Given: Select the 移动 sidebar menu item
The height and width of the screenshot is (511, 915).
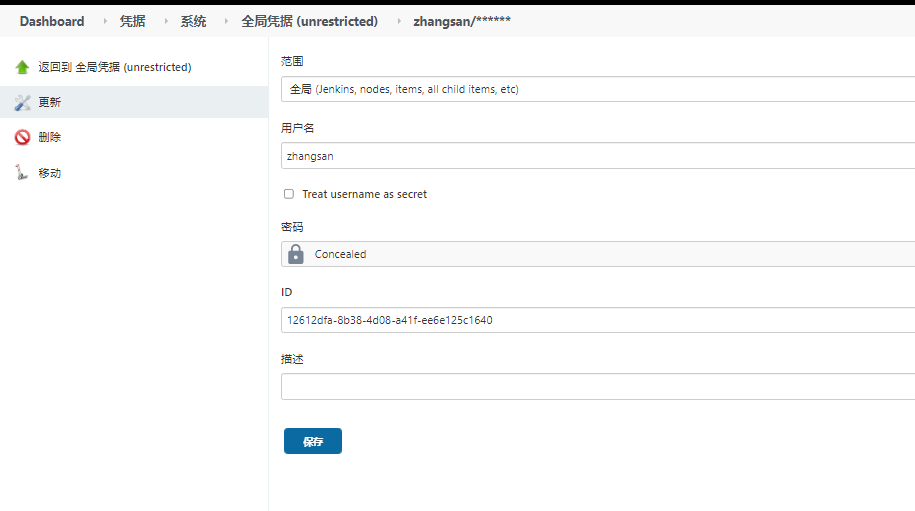Looking at the screenshot, I should [50, 172].
